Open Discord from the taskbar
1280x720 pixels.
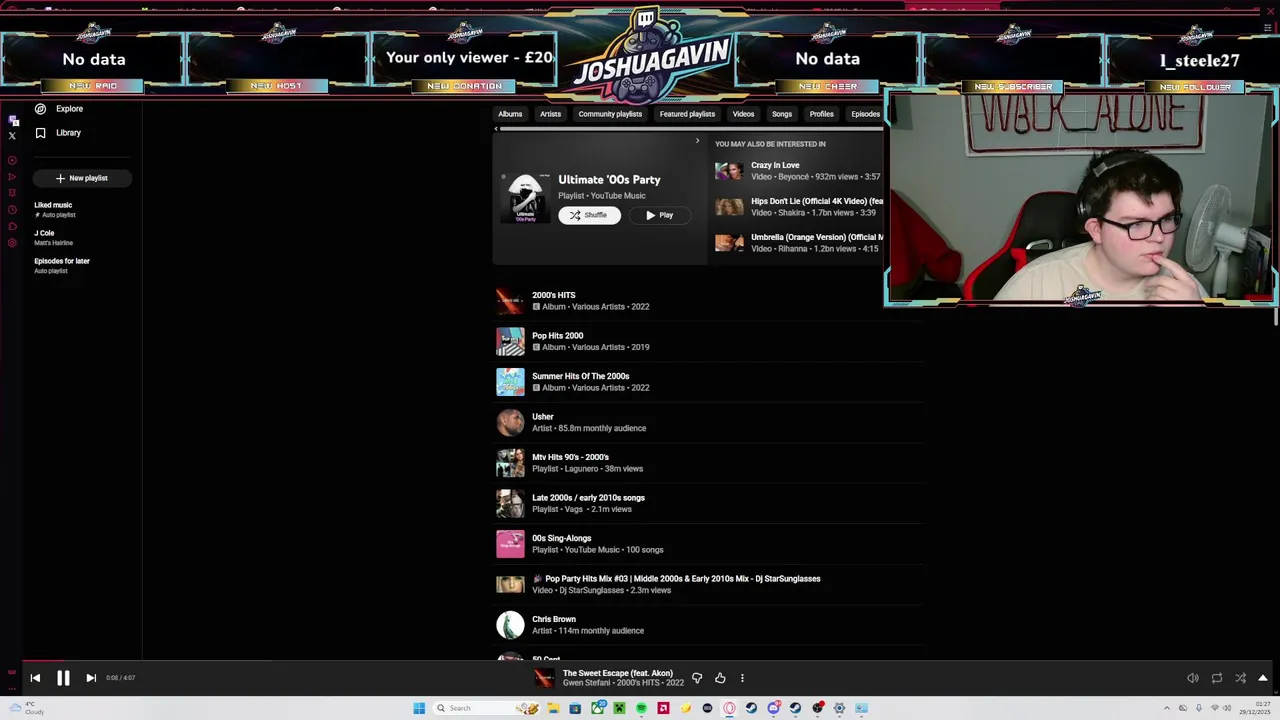pos(774,708)
